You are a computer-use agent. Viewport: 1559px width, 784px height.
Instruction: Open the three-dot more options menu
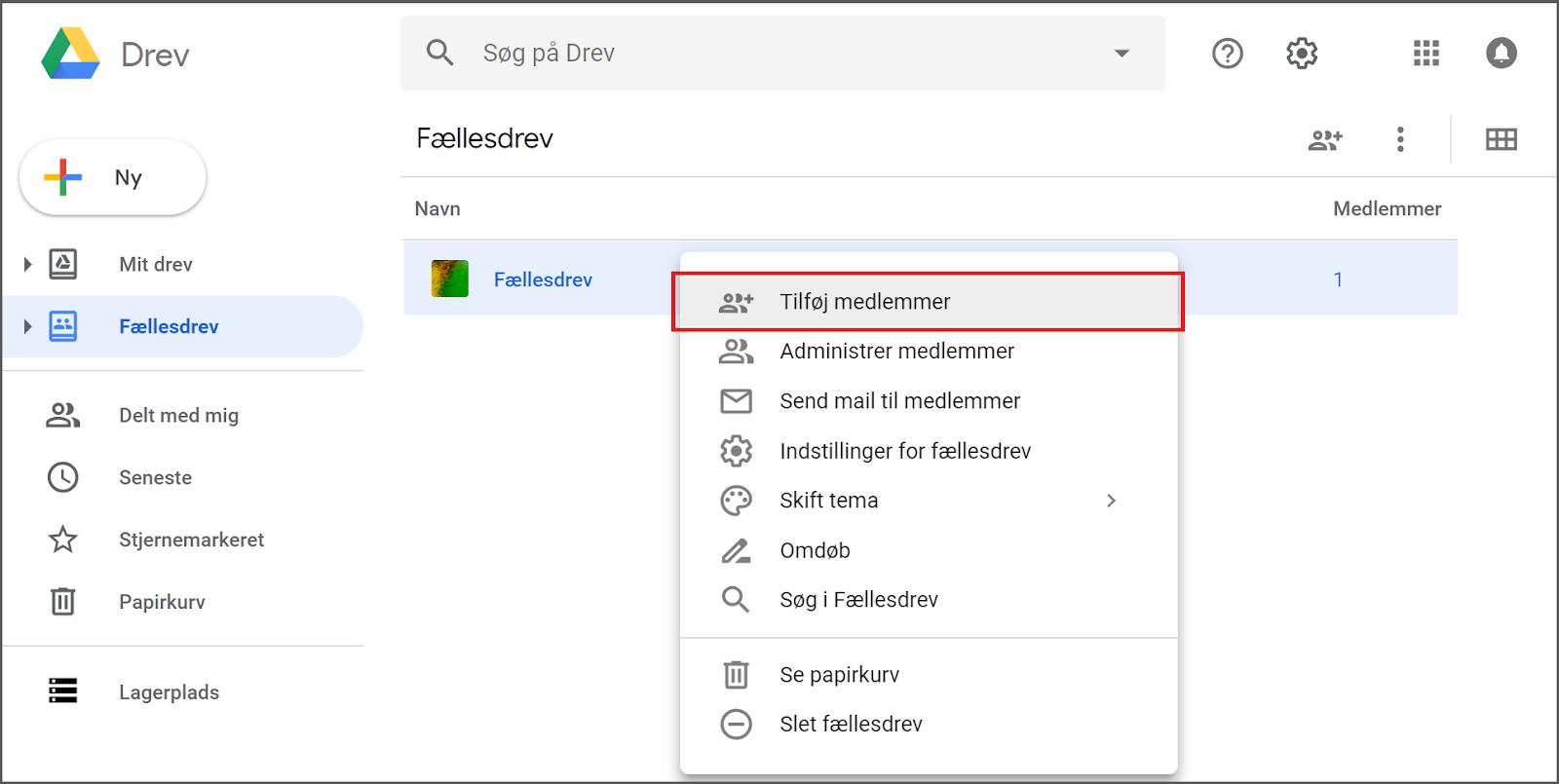tap(1400, 139)
